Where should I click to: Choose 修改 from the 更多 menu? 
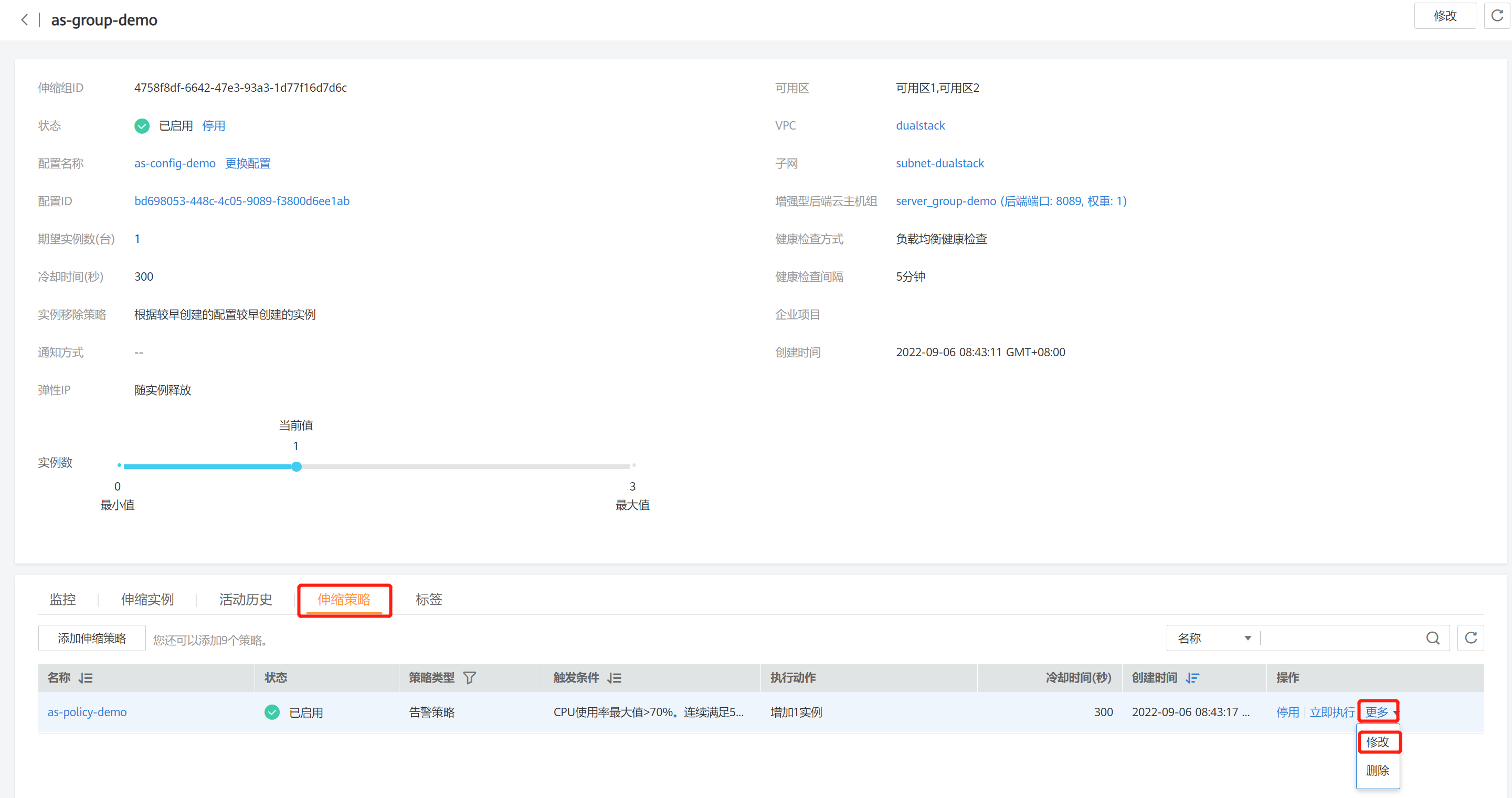coord(1377,742)
